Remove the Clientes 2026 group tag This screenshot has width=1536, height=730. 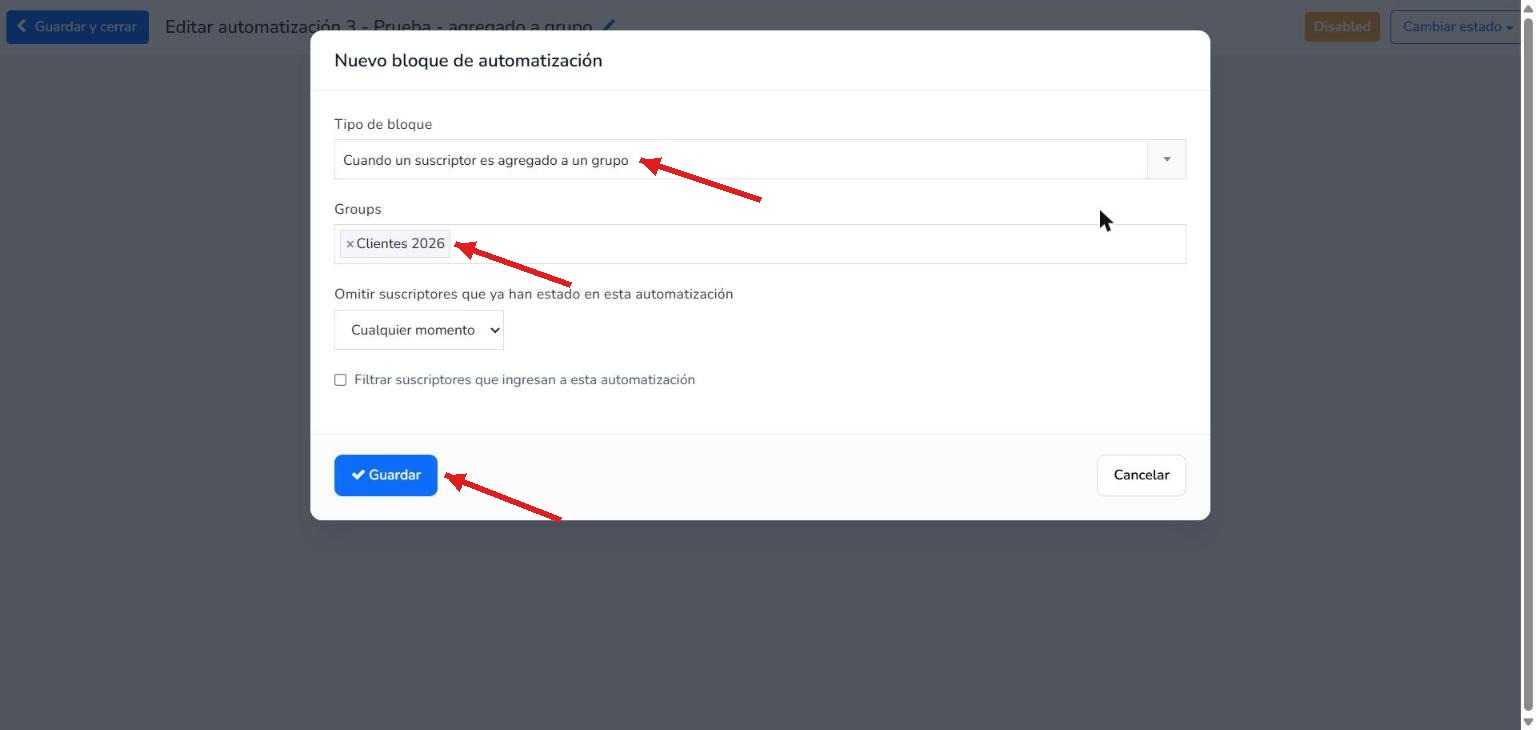click(x=349, y=244)
